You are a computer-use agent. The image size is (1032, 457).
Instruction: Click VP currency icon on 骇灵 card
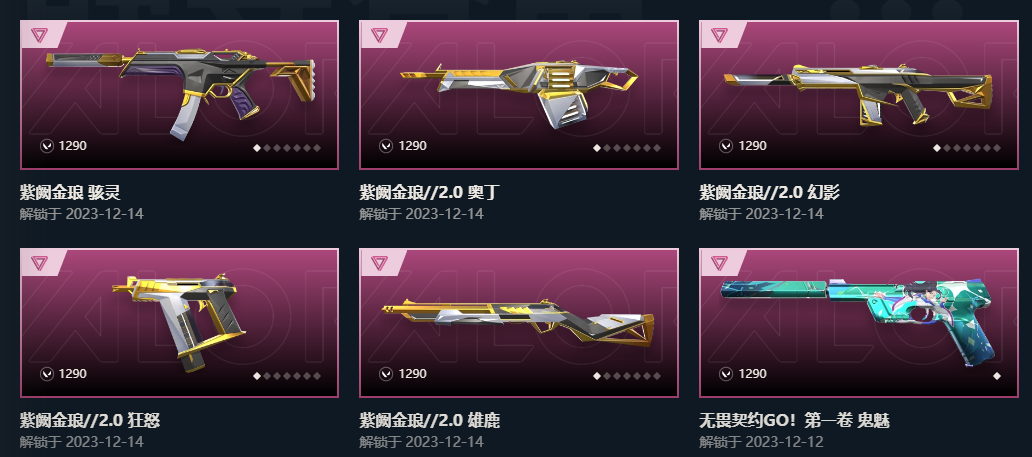click(x=46, y=146)
